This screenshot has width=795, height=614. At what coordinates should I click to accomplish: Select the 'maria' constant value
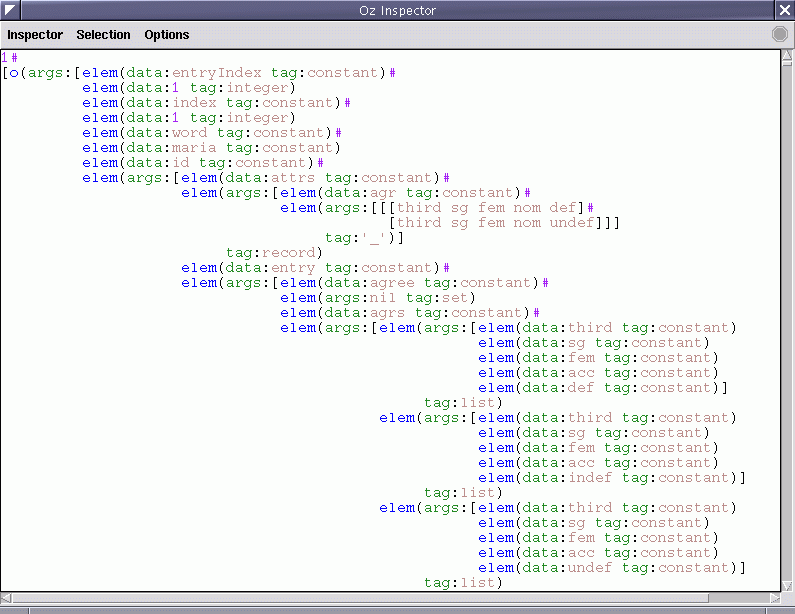(x=194, y=148)
